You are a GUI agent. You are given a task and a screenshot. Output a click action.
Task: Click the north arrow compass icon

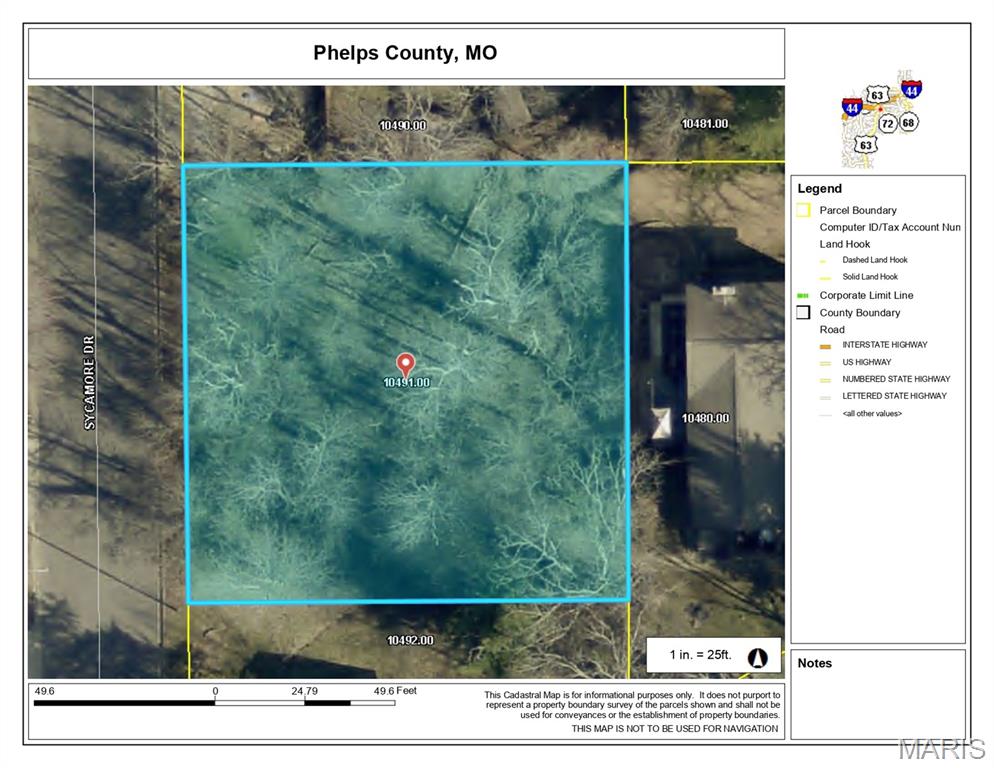(757, 658)
